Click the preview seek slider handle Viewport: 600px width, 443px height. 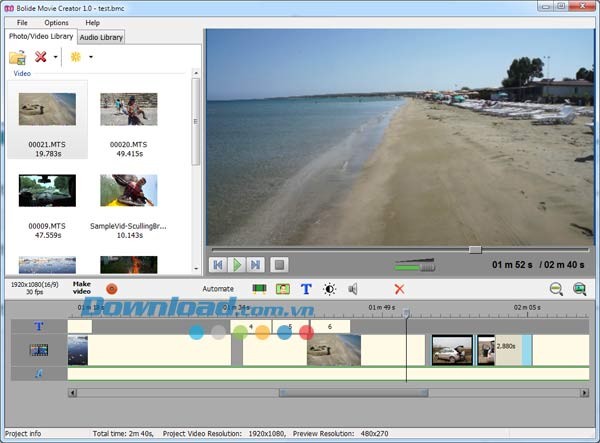pyautogui.click(x=475, y=250)
